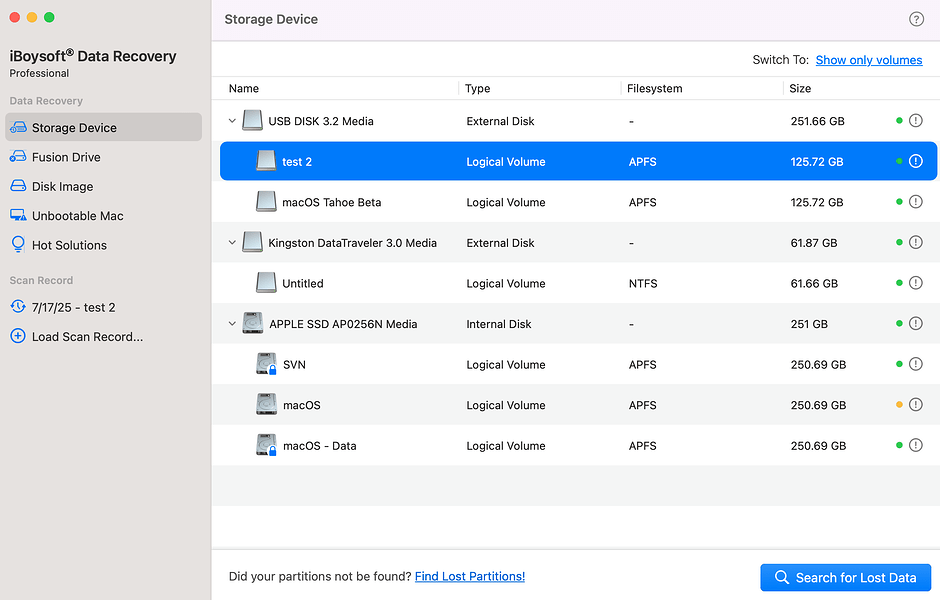Image resolution: width=940 pixels, height=600 pixels.
Task: Open the Disk Image section
Action: 104,186
